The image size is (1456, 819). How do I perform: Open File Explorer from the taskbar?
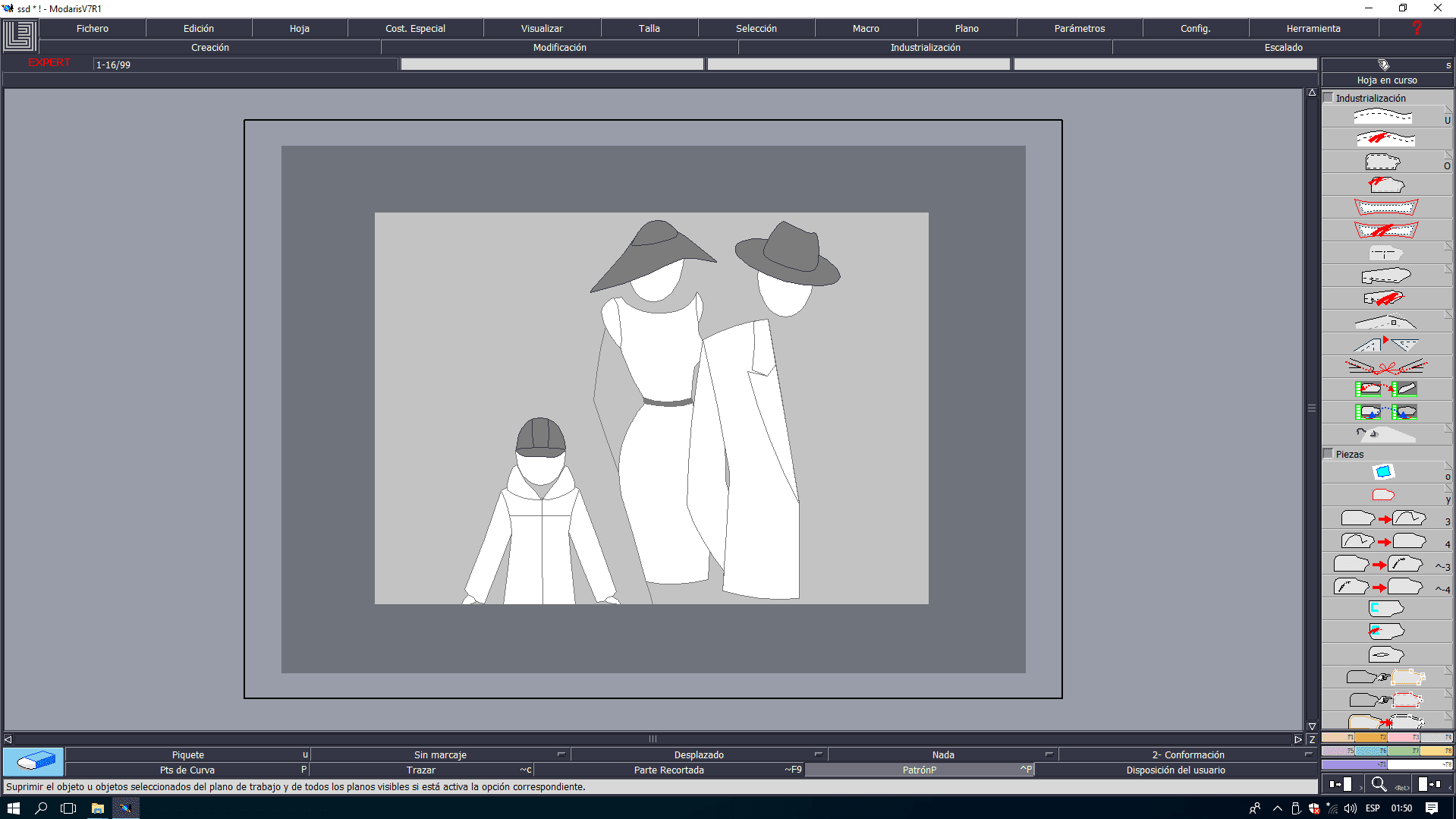pos(97,808)
